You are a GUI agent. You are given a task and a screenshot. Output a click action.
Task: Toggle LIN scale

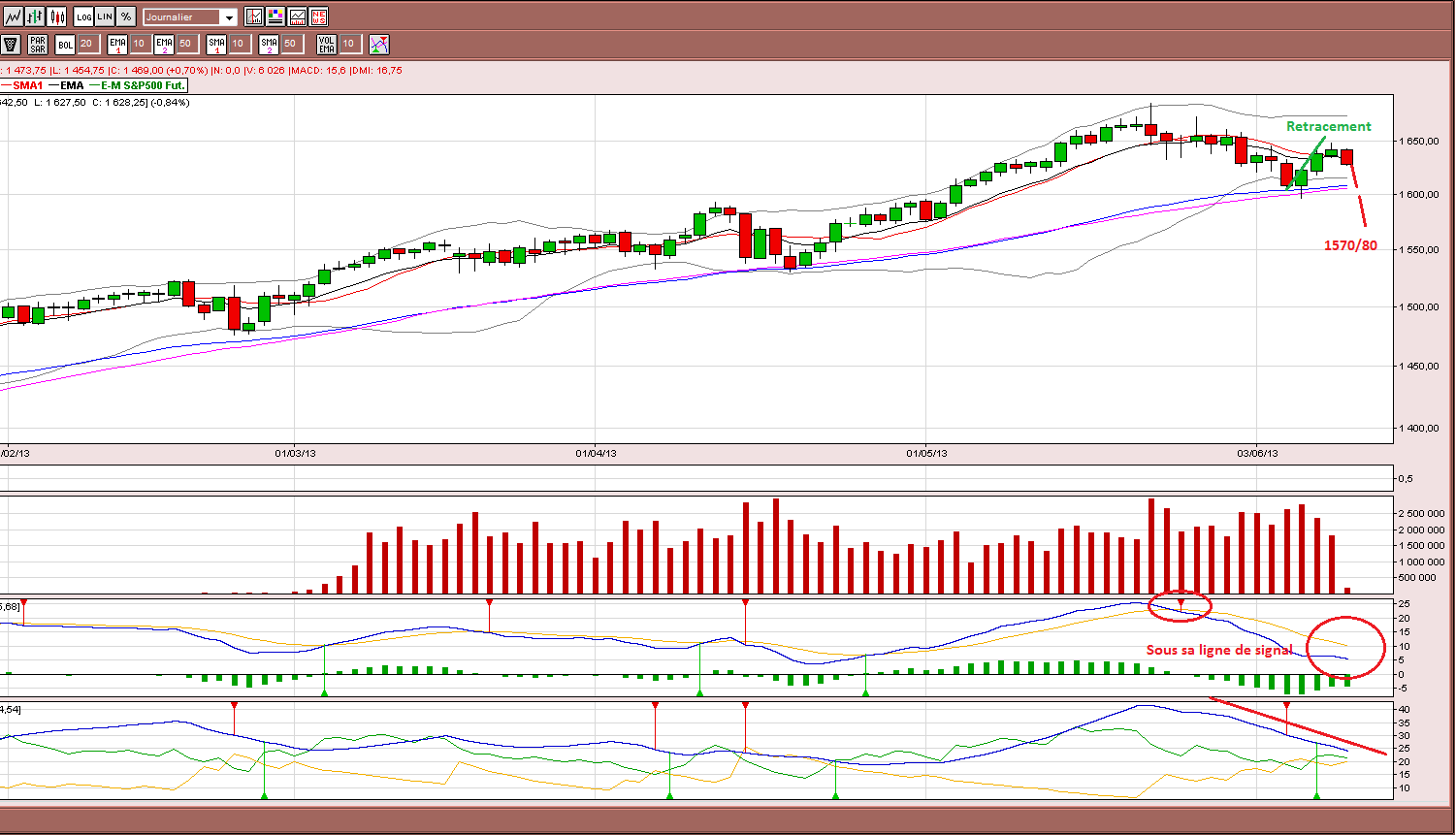point(105,16)
